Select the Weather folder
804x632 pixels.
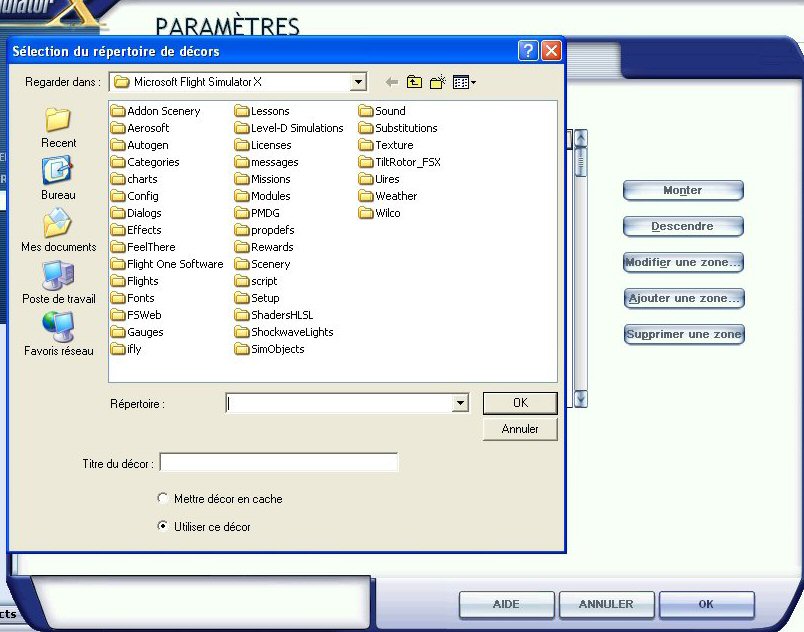tap(388, 196)
